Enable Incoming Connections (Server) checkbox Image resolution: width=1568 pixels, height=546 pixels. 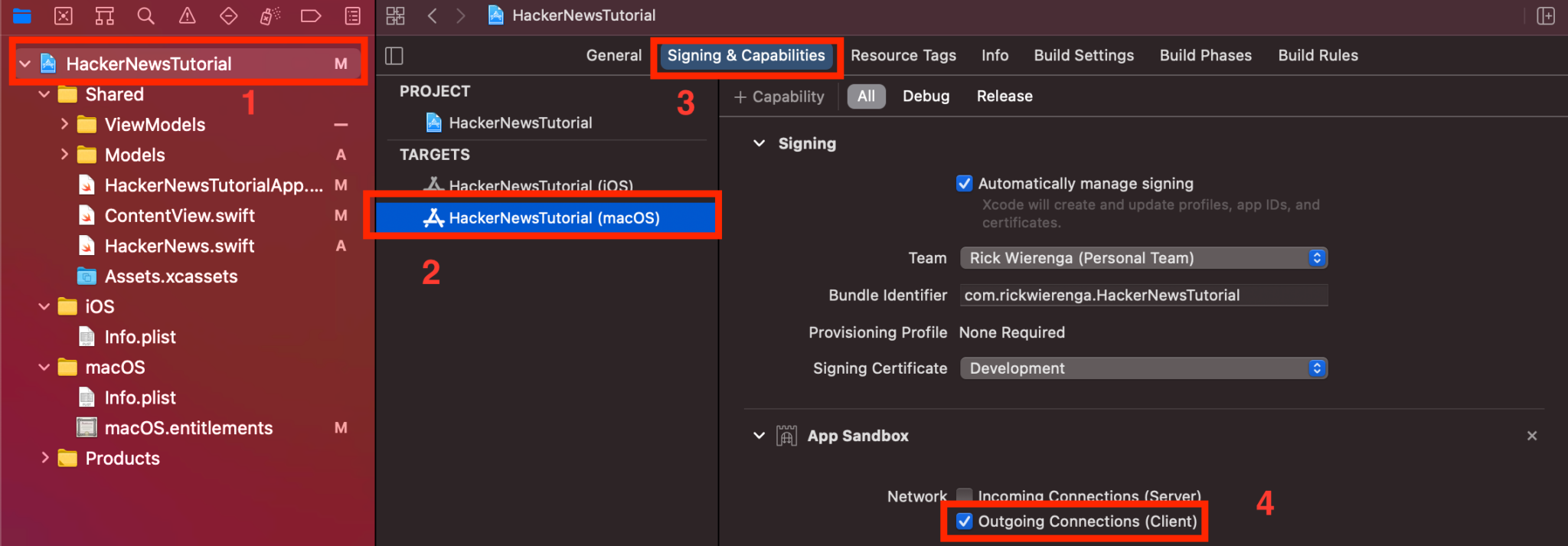click(965, 495)
